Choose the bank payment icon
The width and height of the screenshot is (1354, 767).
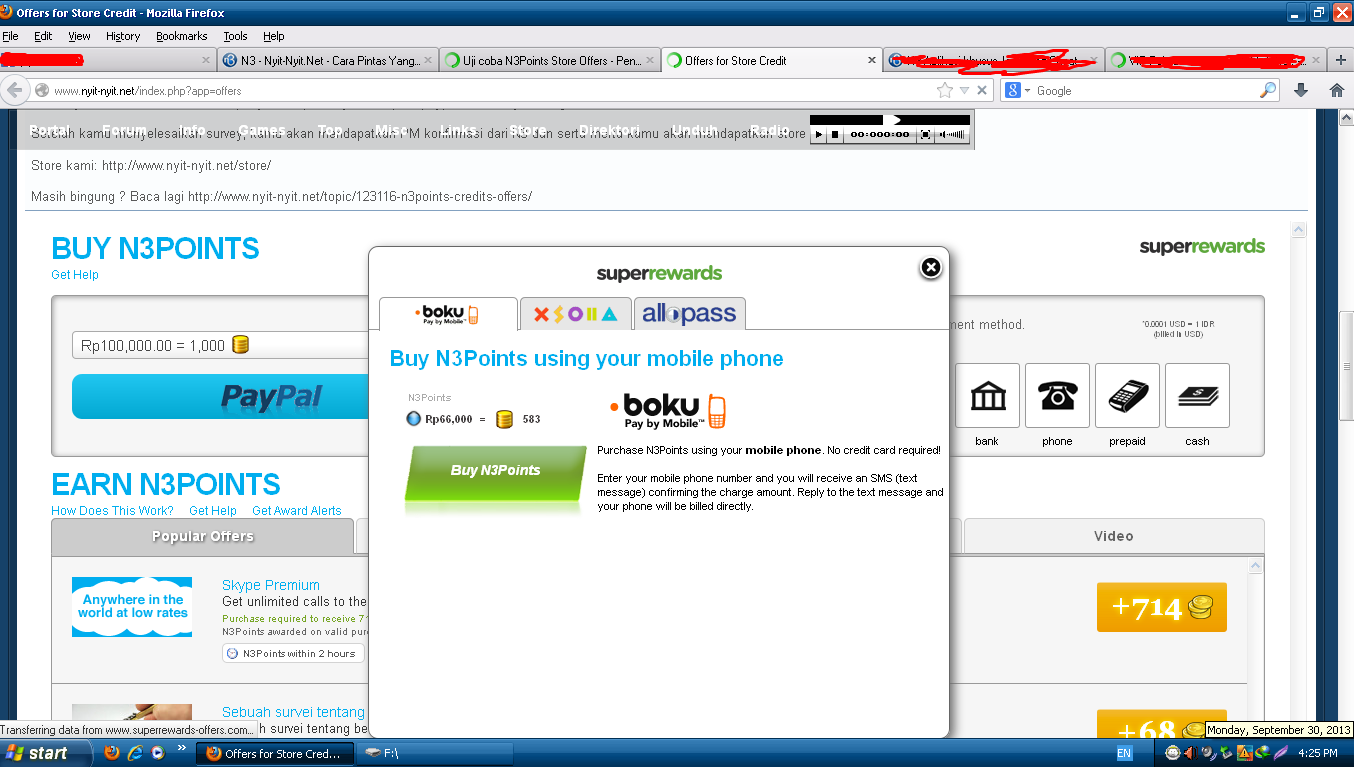pyautogui.click(x=988, y=396)
